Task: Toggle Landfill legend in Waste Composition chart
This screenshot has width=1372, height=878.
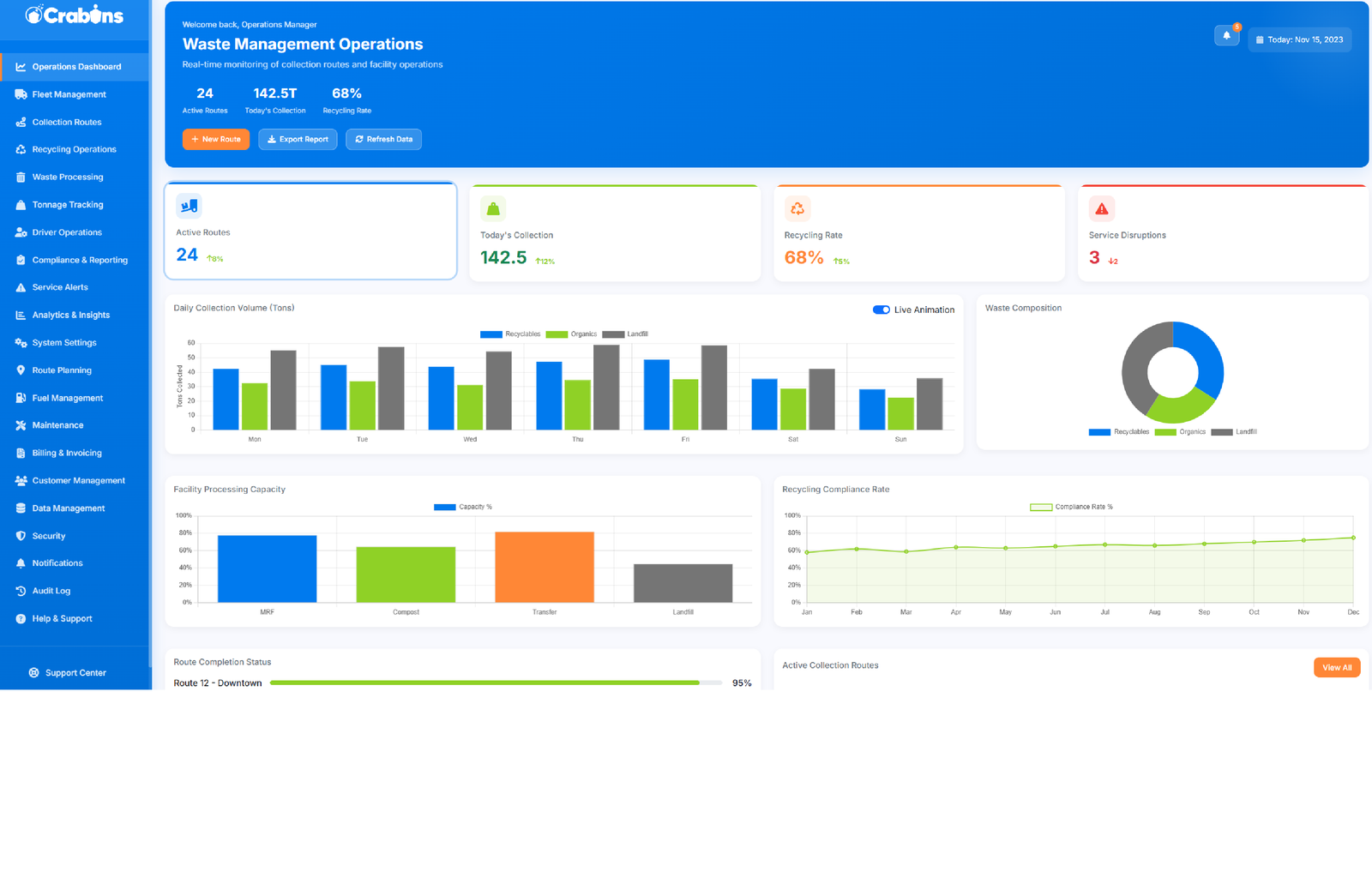Action: tap(1233, 432)
